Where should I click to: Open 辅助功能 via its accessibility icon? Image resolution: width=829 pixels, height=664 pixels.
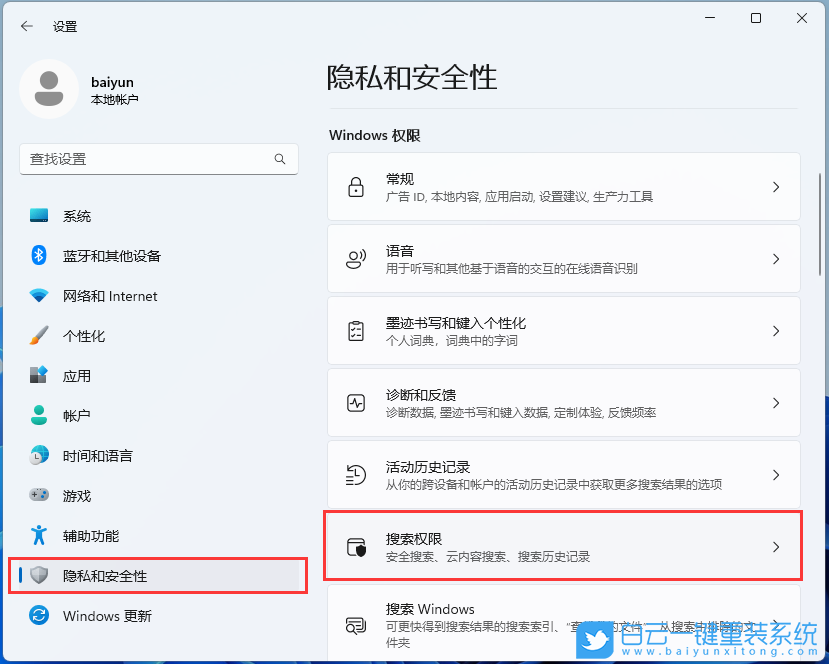[x=38, y=535]
